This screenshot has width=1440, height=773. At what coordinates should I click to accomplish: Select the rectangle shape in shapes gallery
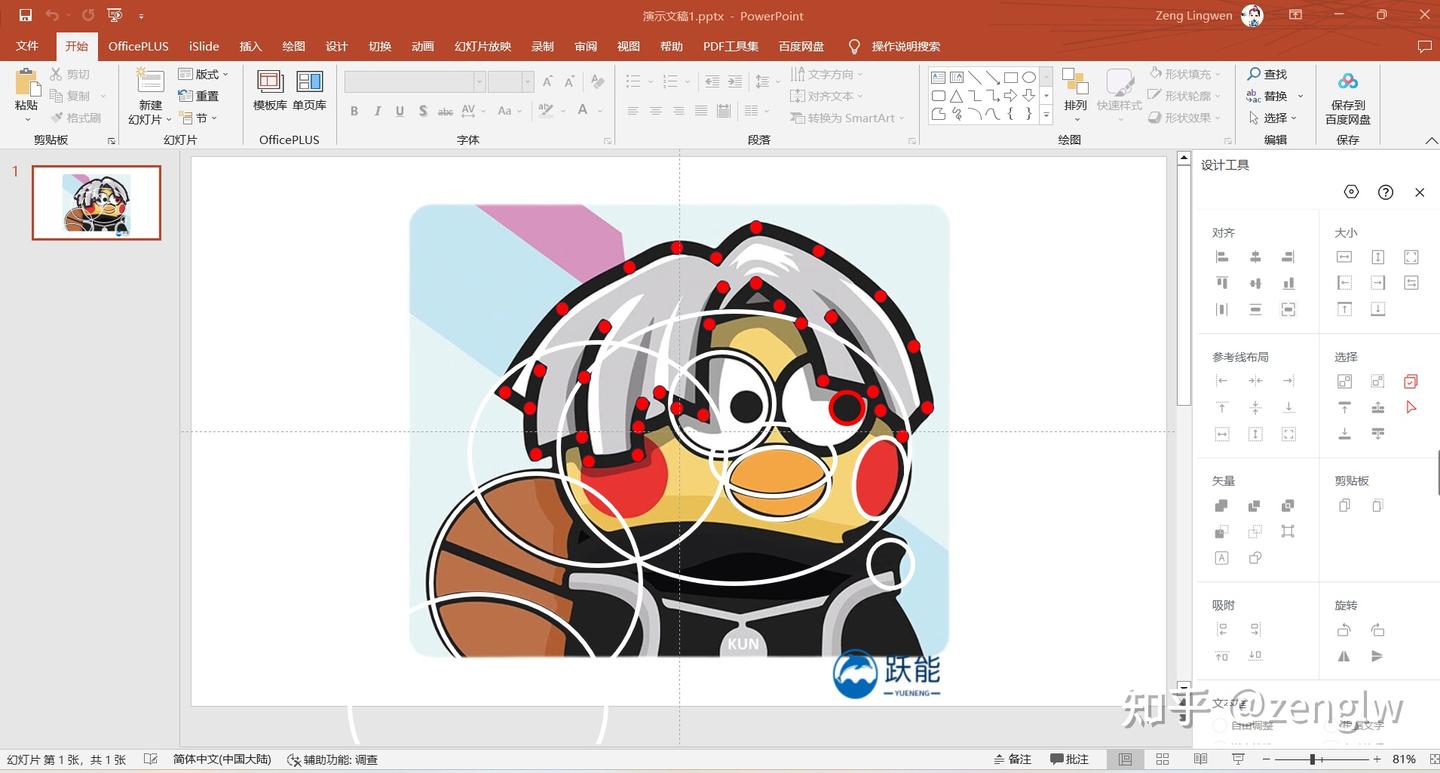(1011, 77)
